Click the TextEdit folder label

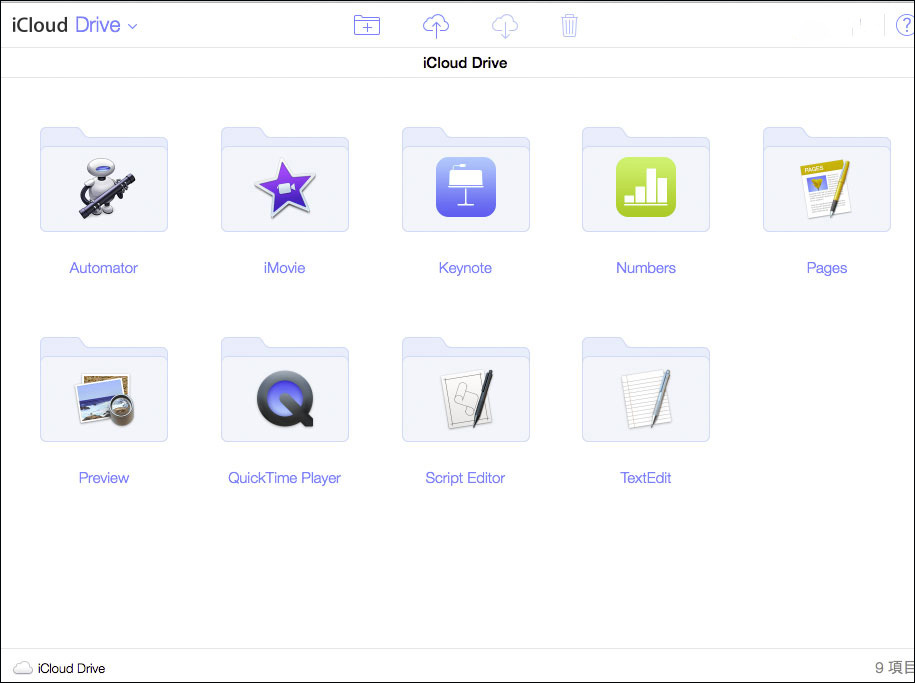[646, 478]
